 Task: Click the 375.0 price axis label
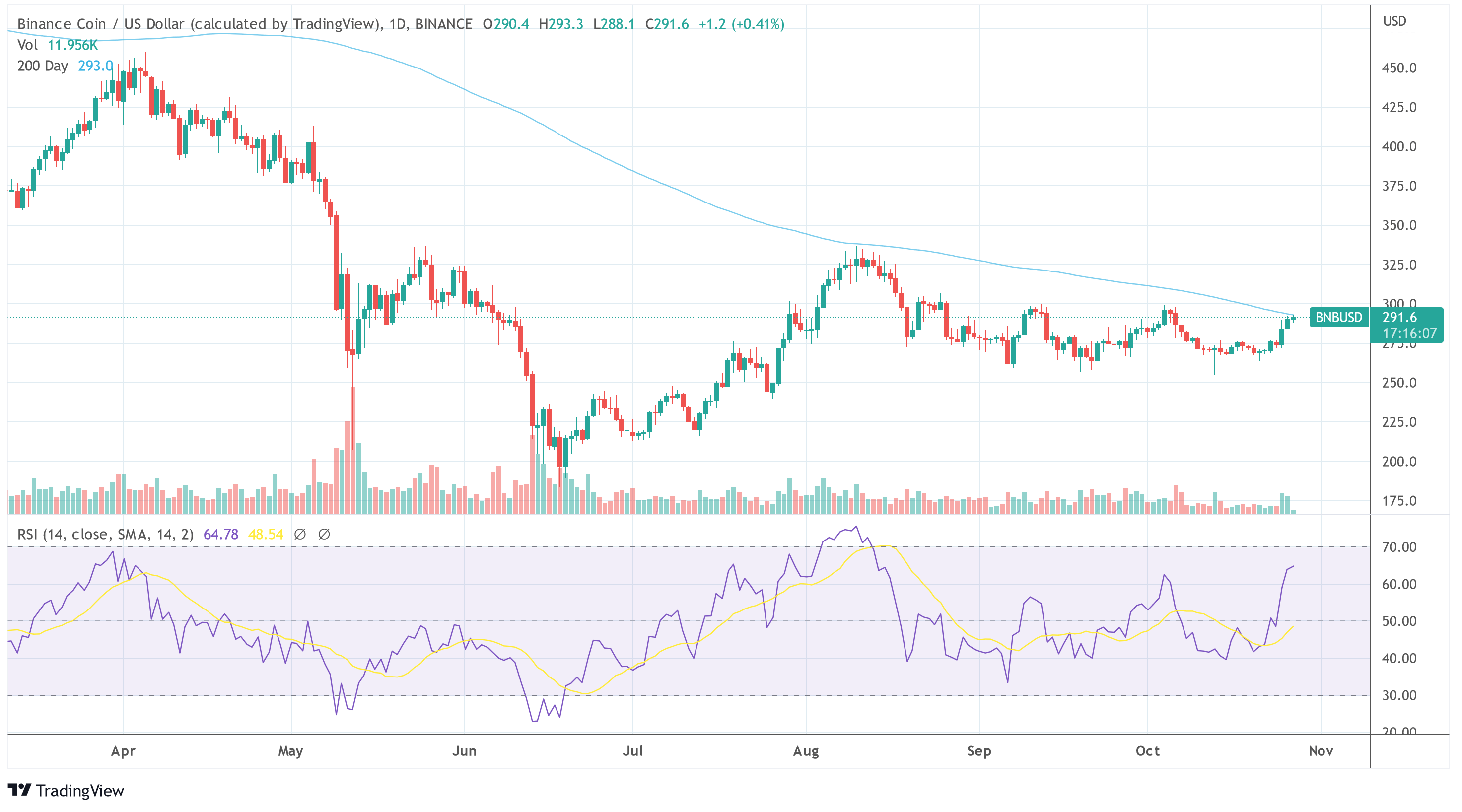1399,186
